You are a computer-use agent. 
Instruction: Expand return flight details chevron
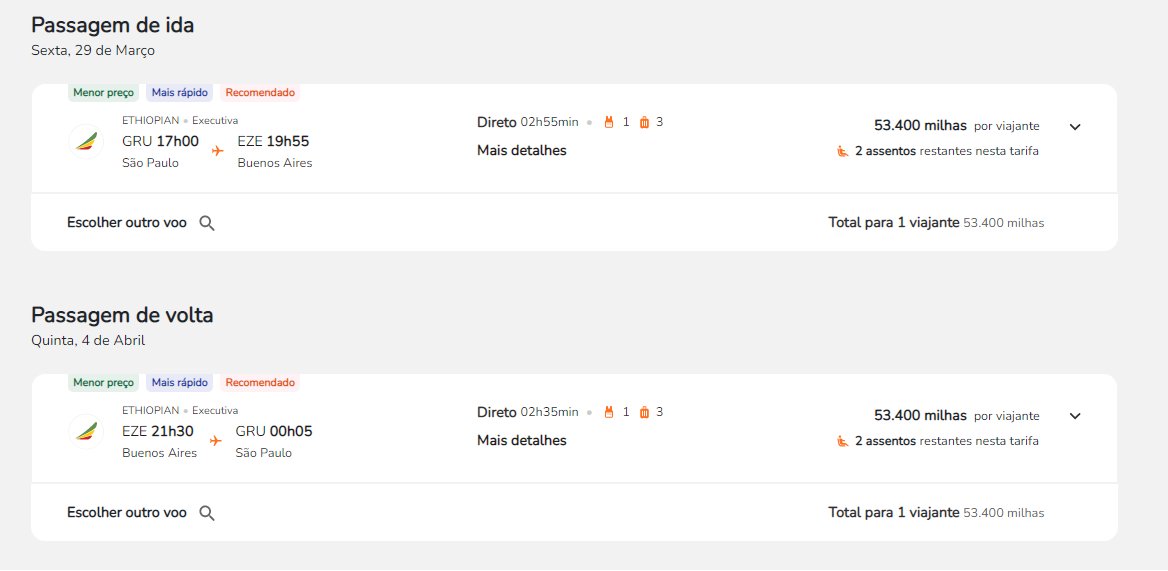(1075, 416)
